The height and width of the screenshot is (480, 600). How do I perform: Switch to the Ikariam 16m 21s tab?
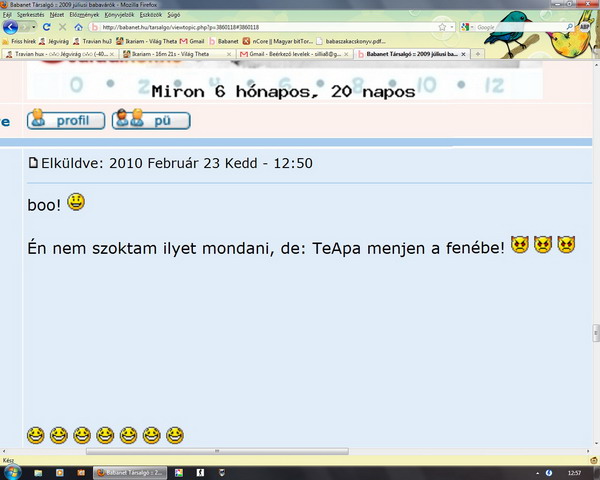pos(177,54)
